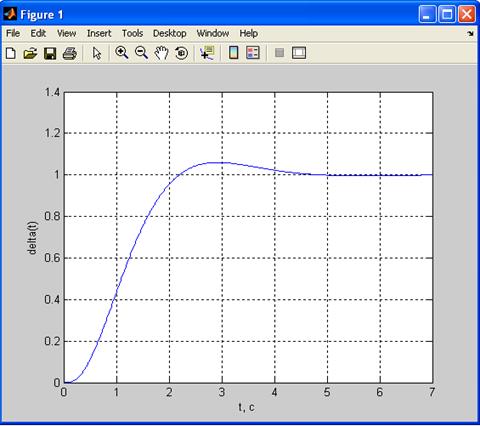Select the Edit Plot arrow tool

point(97,53)
